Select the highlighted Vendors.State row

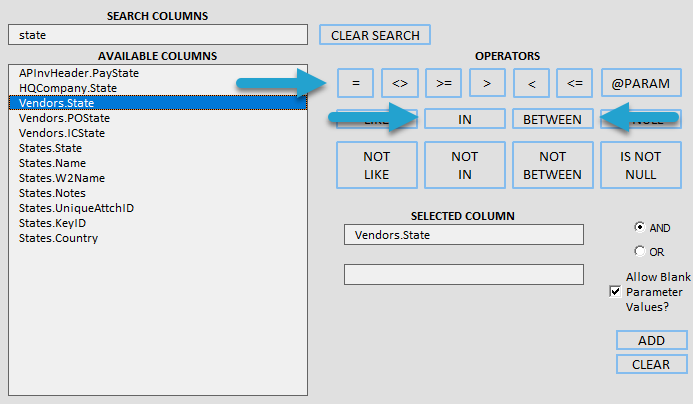tap(158, 103)
